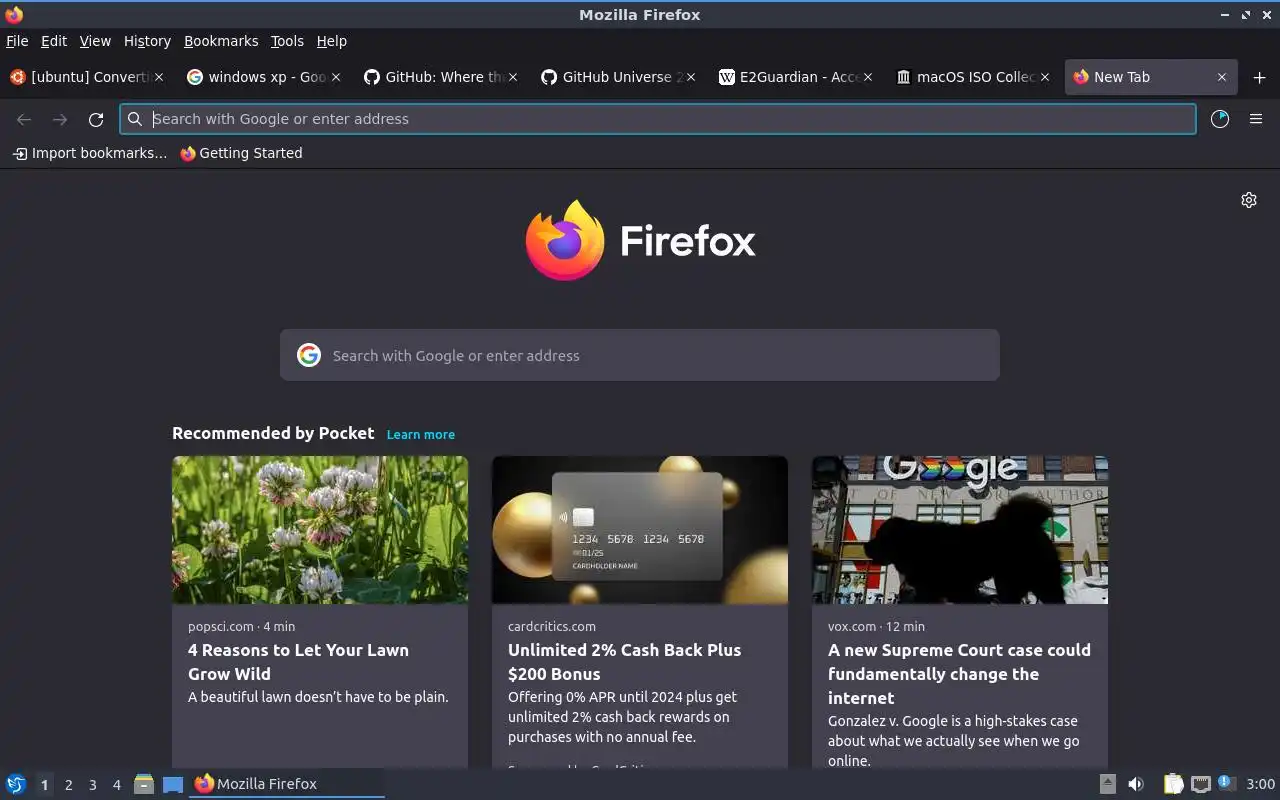Close the ubuntu Converting tab
The height and width of the screenshot is (800, 1280).
158,77
